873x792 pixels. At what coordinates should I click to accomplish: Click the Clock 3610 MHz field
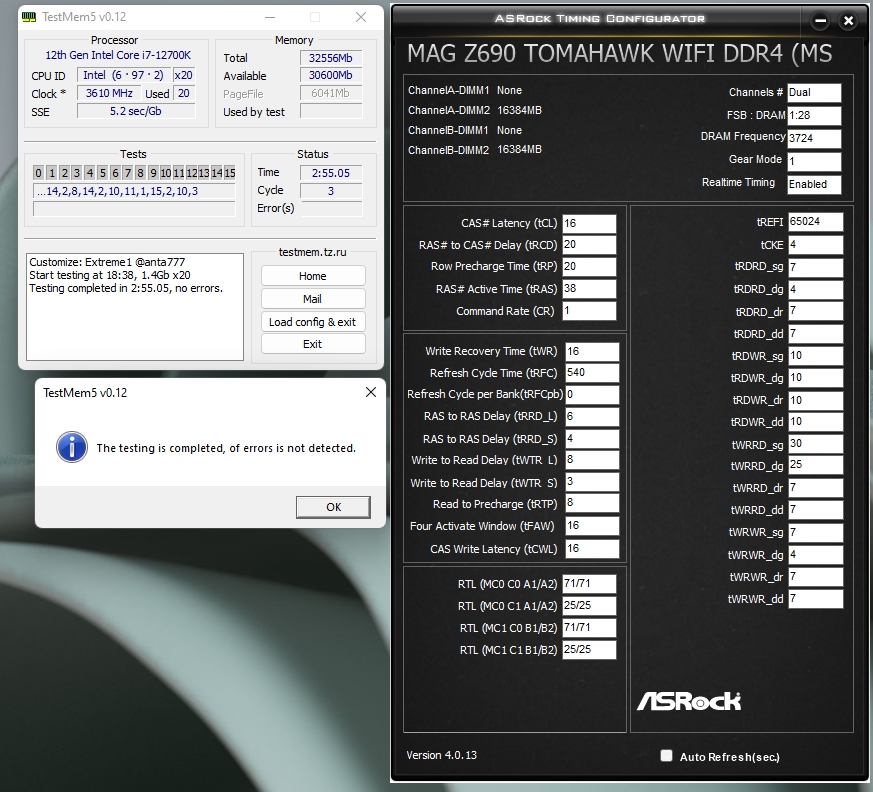pos(109,93)
